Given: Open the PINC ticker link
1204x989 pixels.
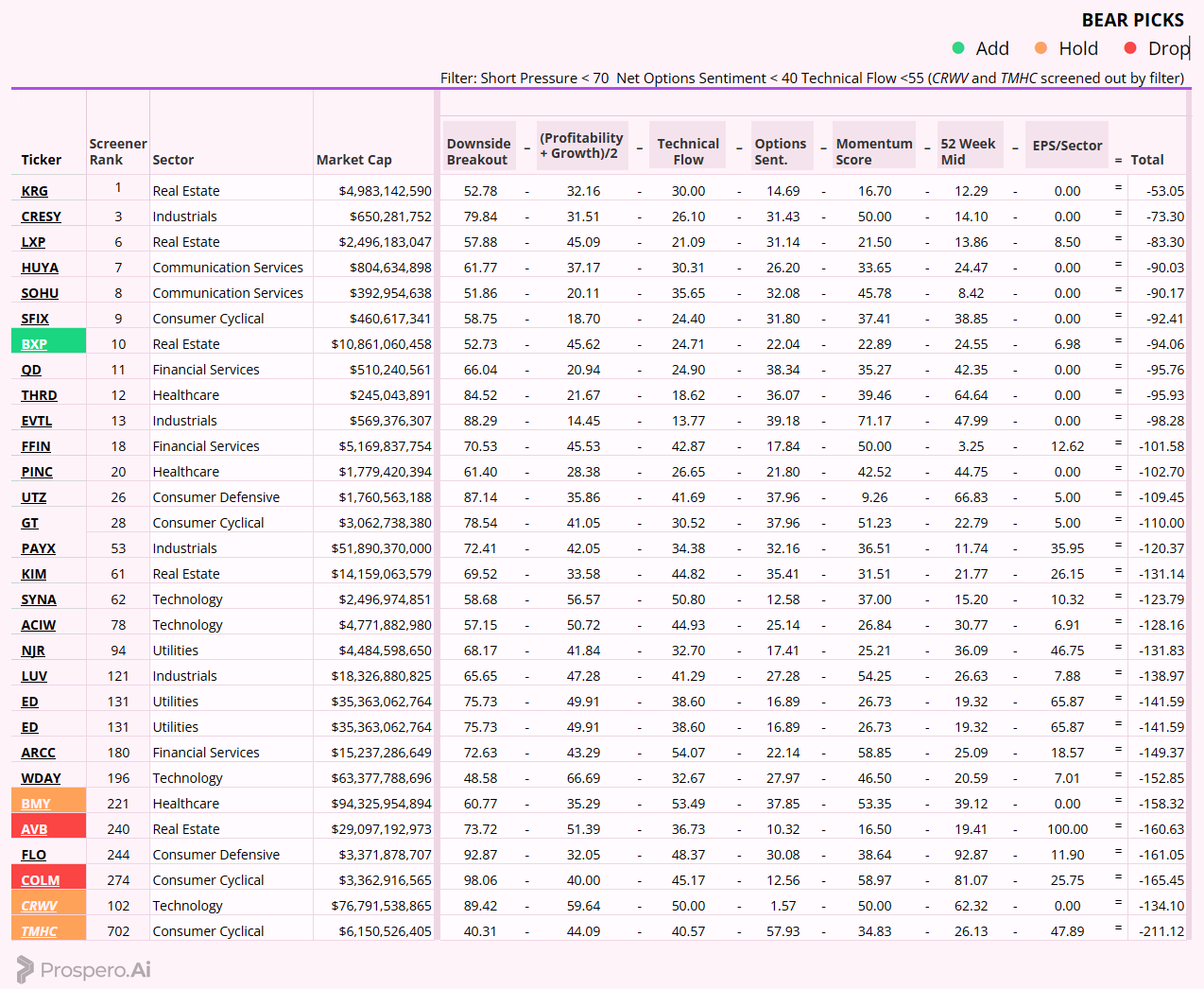Looking at the screenshot, I should [x=37, y=472].
